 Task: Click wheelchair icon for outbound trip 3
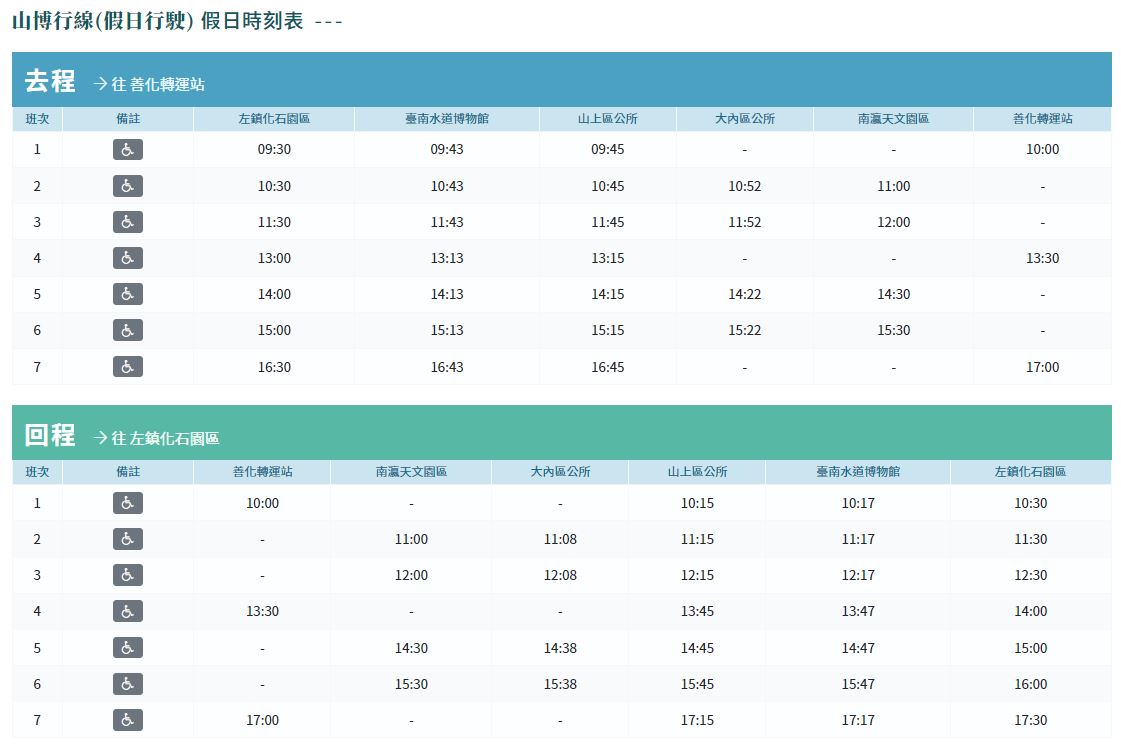pyautogui.click(x=127, y=222)
